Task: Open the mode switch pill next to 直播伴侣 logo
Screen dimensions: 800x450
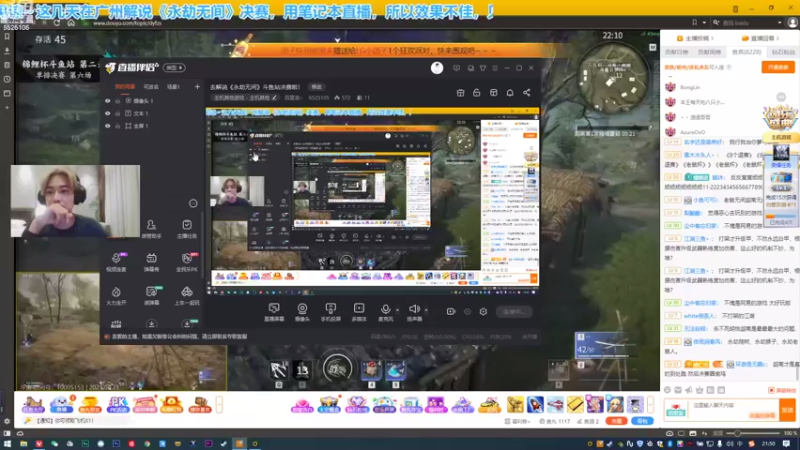Action: 174,67
